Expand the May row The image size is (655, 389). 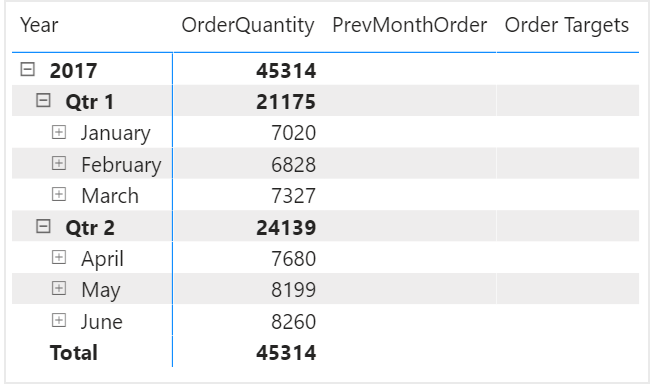59,289
